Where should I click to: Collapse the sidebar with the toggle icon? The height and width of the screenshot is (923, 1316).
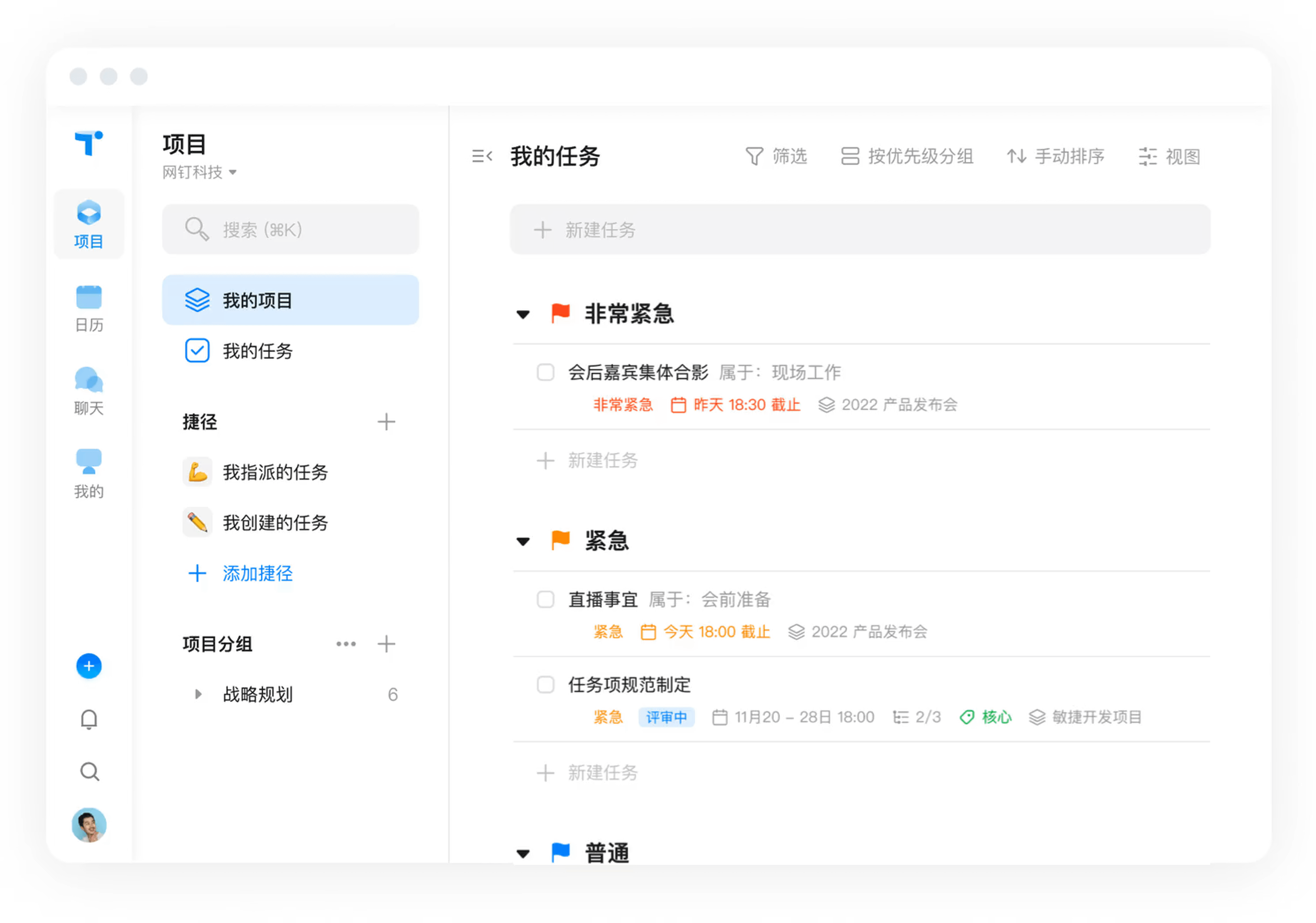coord(482,156)
